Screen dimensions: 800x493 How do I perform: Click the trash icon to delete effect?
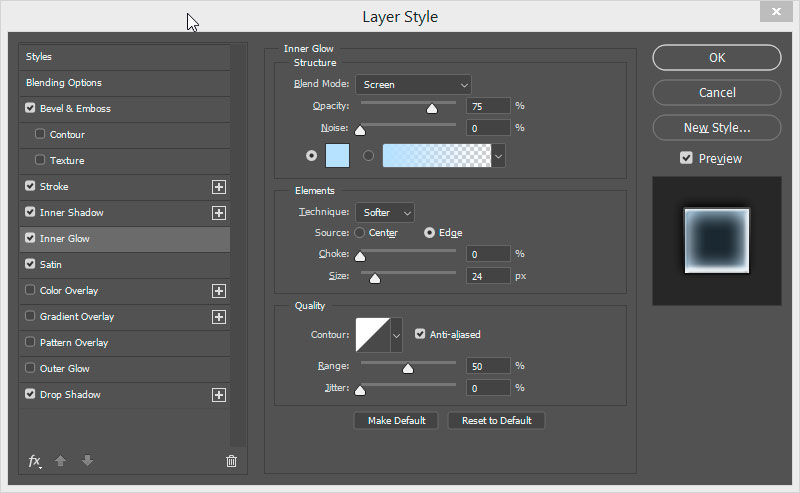(231, 461)
